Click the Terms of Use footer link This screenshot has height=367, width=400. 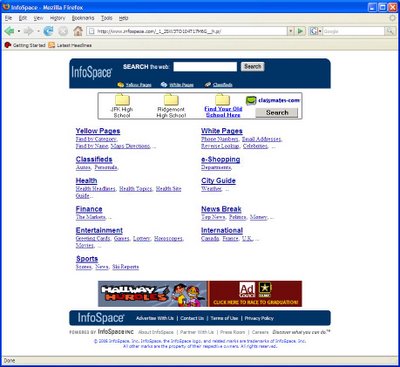pyautogui.click(x=224, y=318)
